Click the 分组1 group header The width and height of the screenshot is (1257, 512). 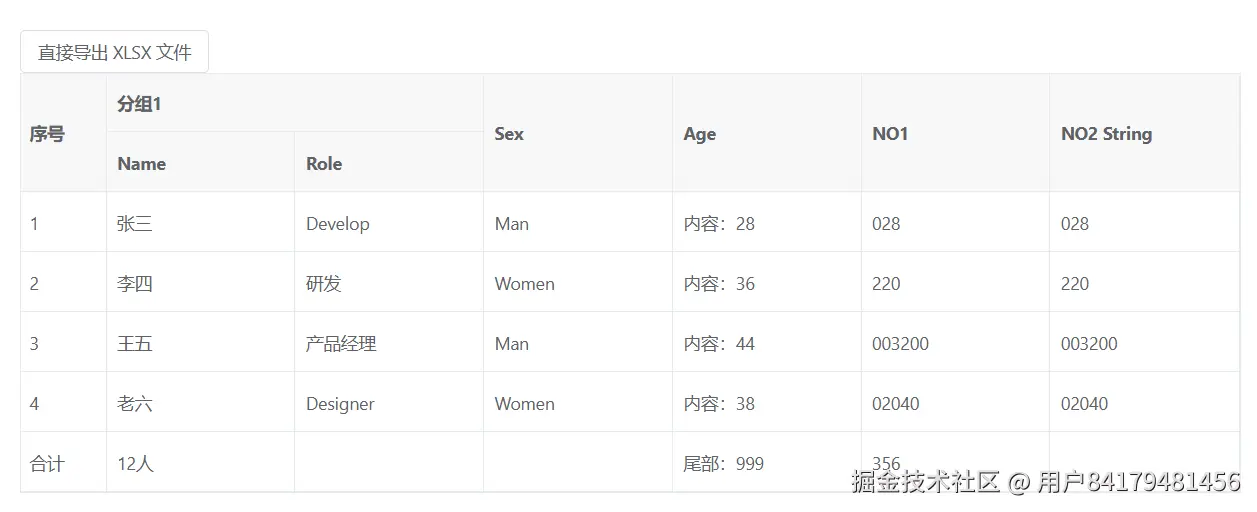pyautogui.click(x=139, y=103)
